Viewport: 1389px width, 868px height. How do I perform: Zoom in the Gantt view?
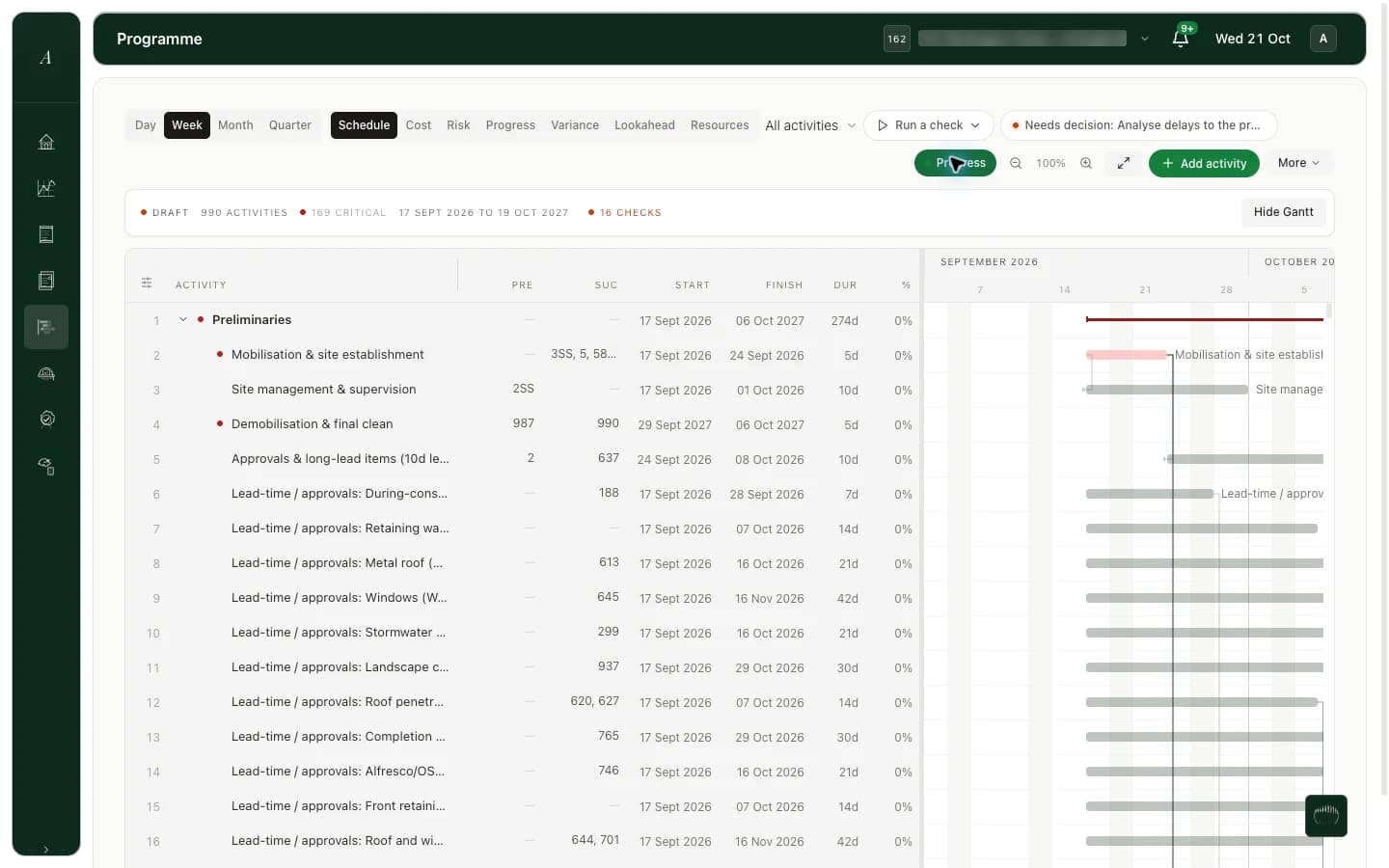1086,163
